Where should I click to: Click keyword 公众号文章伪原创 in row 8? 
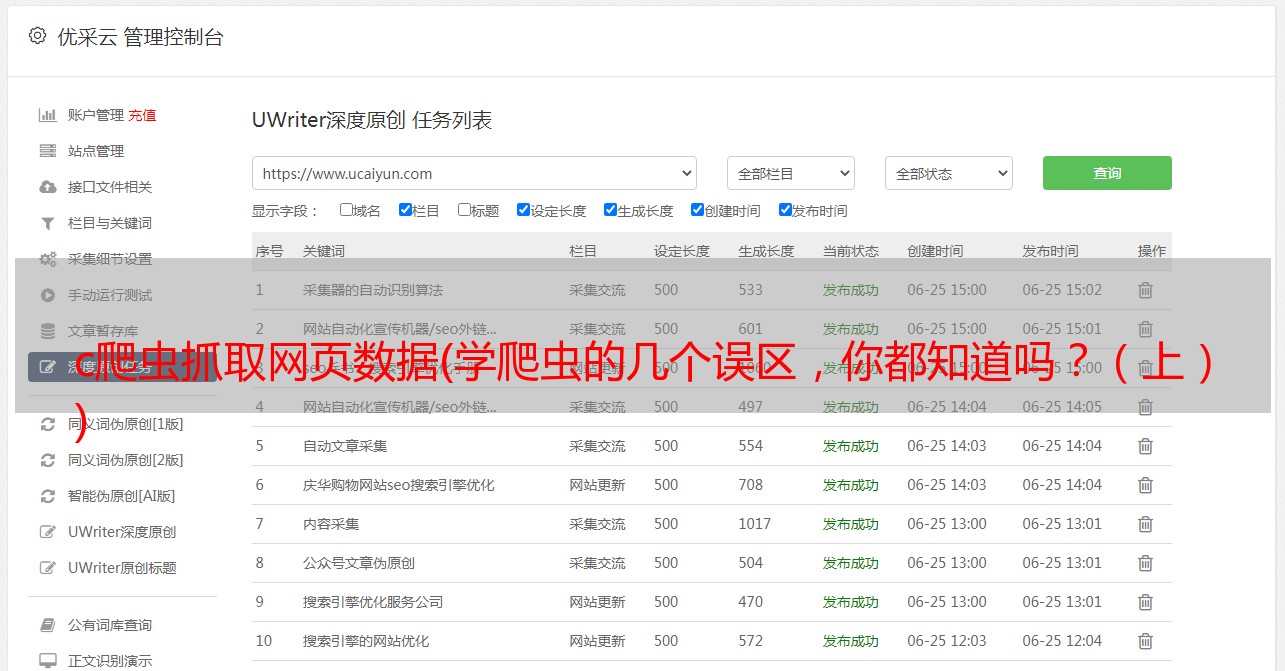click(x=359, y=563)
